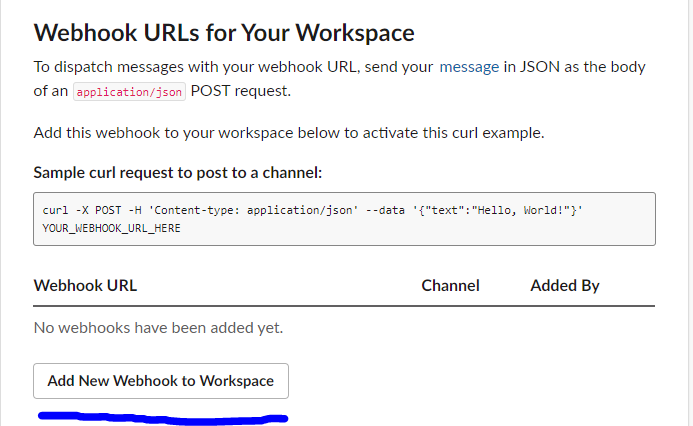Image resolution: width=693 pixels, height=426 pixels.
Task: Click inside the sample curl code block
Action: pos(344,219)
